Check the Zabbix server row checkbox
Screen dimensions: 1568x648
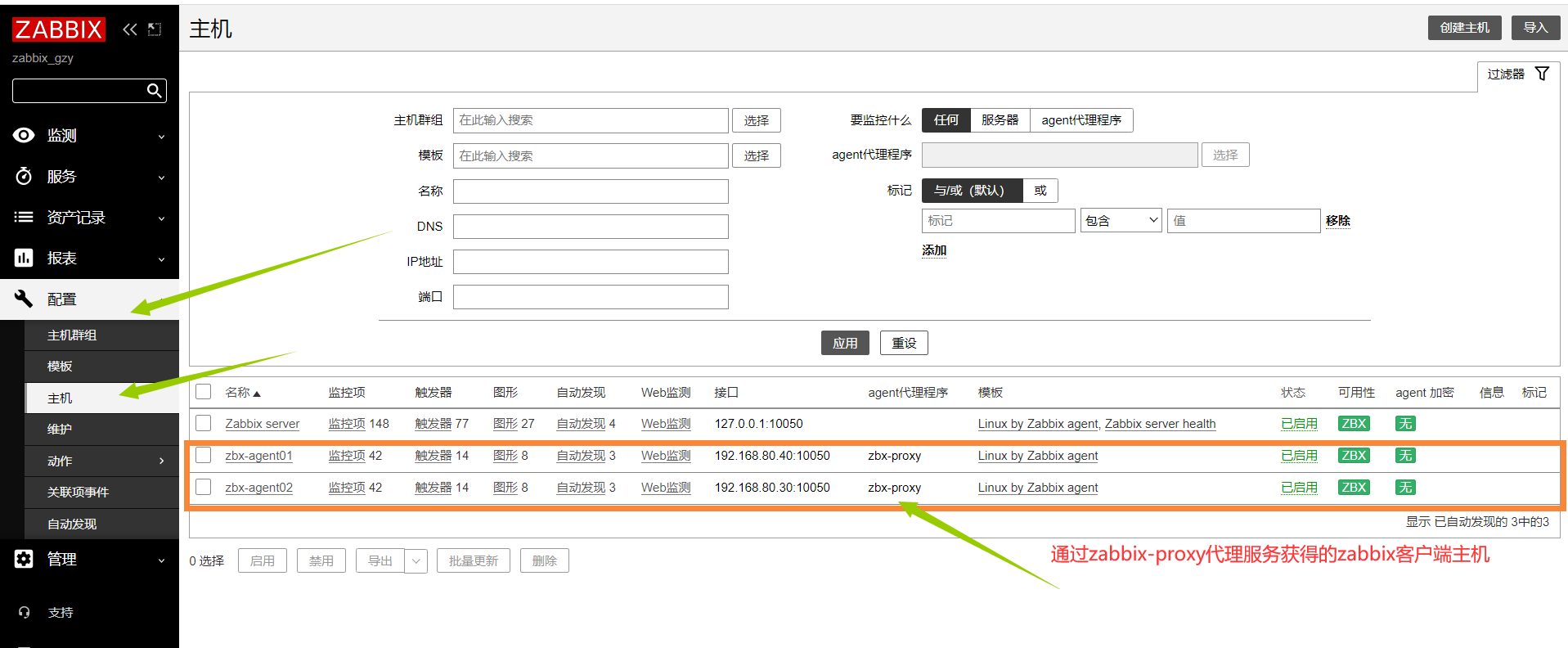[x=204, y=423]
